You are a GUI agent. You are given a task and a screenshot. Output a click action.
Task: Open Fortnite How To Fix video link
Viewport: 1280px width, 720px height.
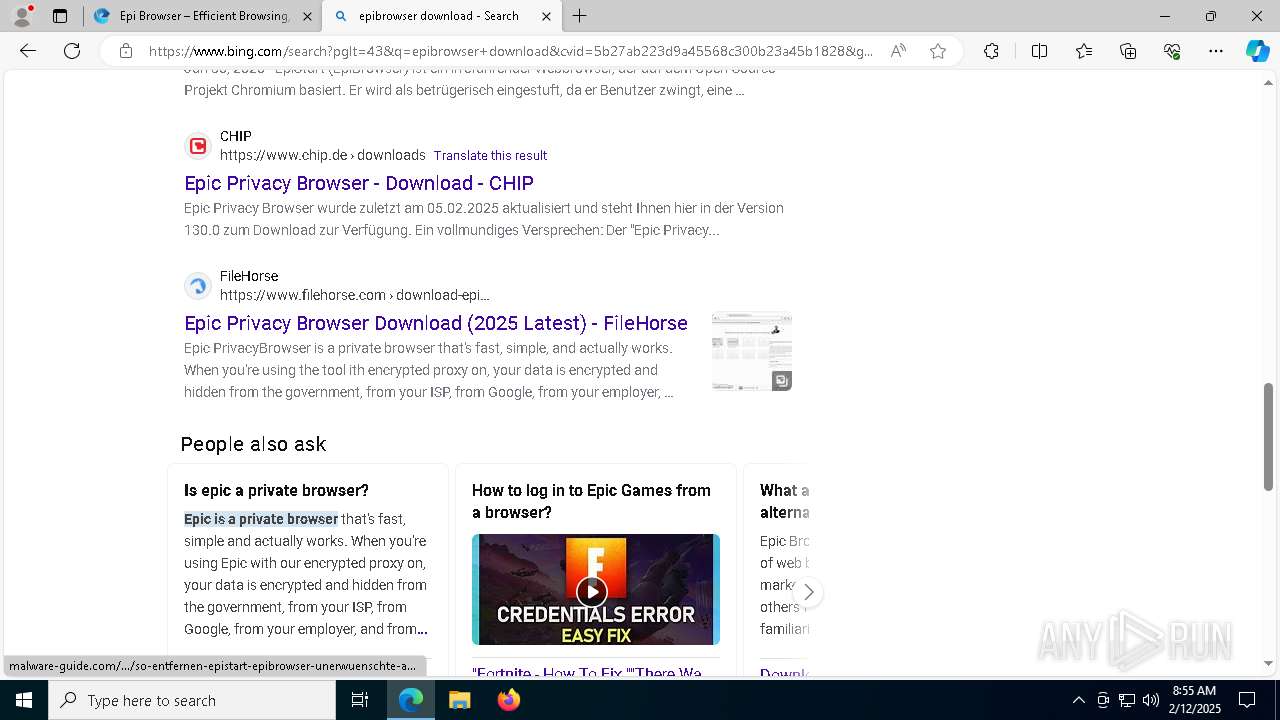[587, 672]
